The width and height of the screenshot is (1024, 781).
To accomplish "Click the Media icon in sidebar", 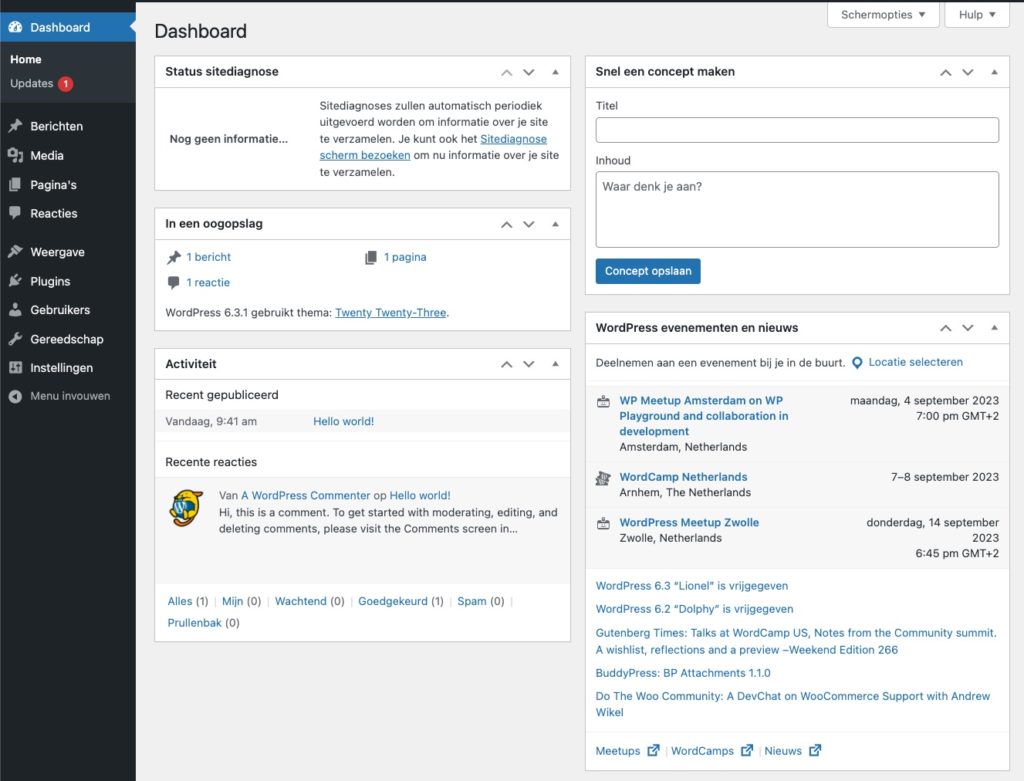I will 15,156.
